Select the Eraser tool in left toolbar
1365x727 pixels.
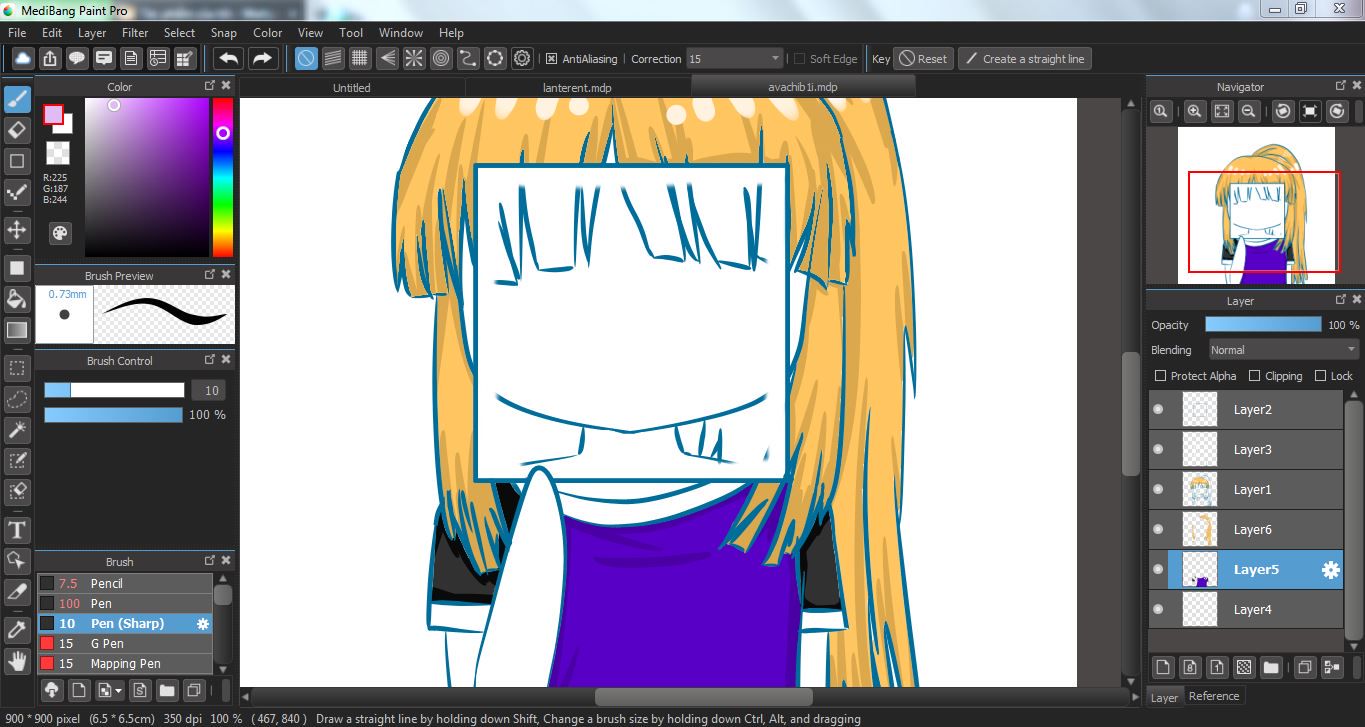point(17,130)
